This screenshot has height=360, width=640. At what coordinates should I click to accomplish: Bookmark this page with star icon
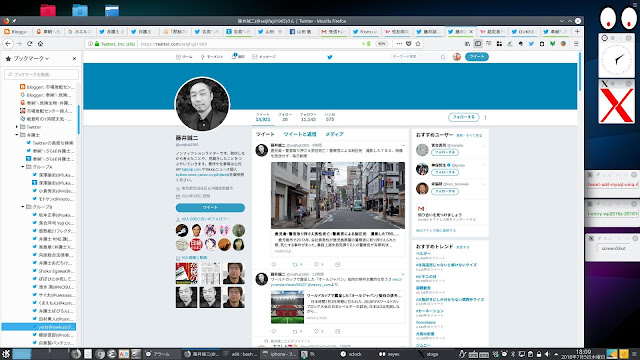[x=418, y=44]
